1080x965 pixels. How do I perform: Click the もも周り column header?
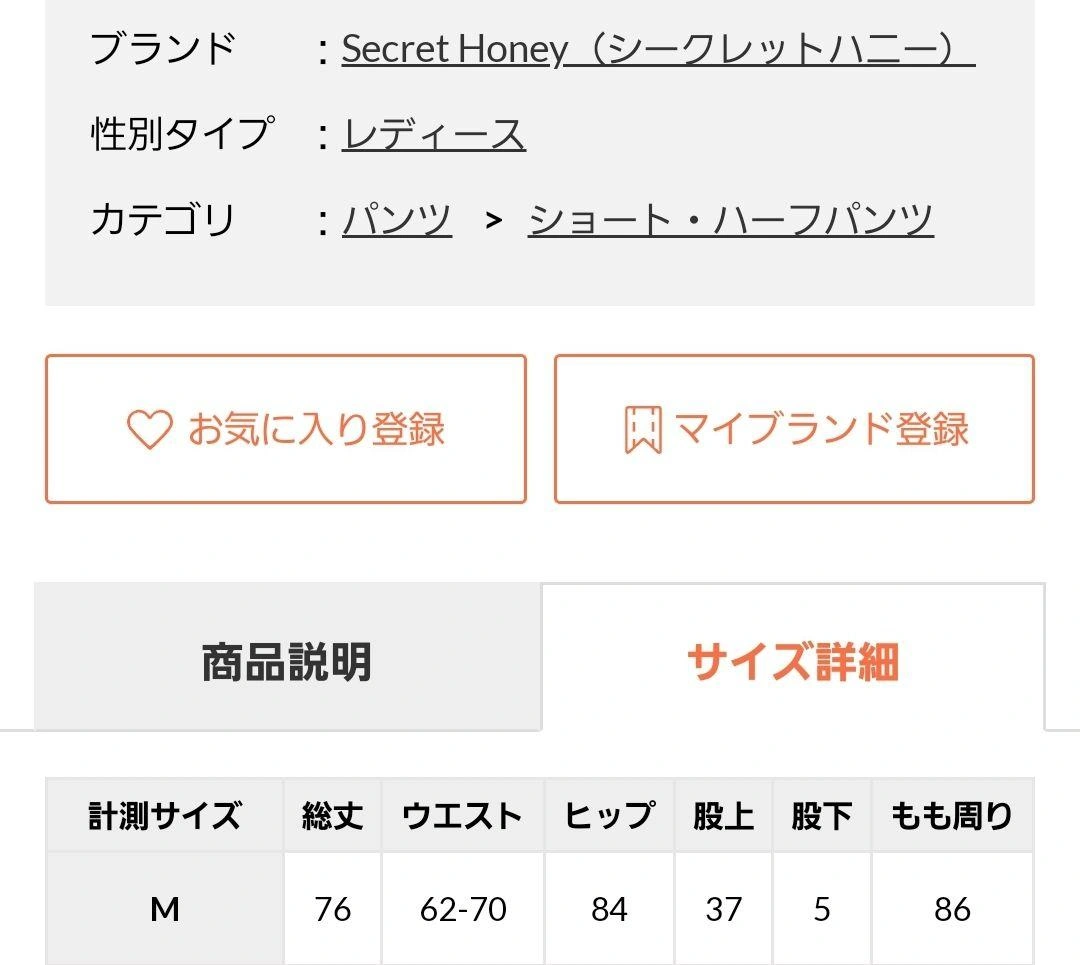pyautogui.click(x=951, y=815)
